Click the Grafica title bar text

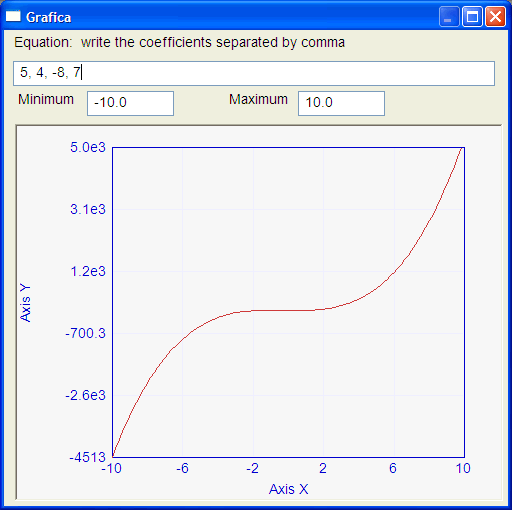click(49, 17)
